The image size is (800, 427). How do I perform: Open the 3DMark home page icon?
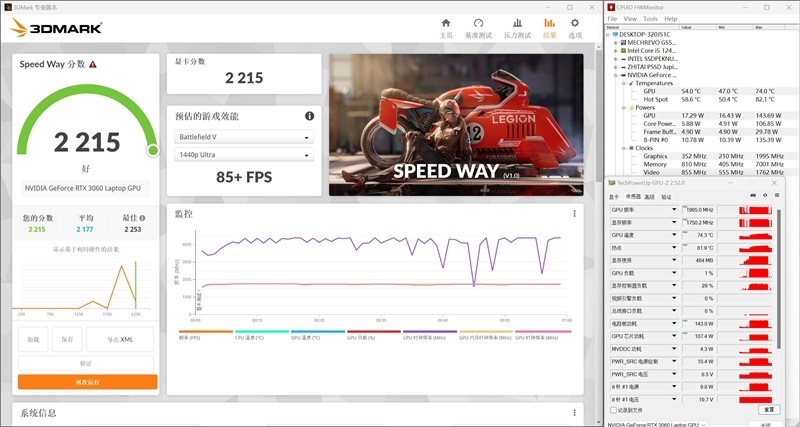[x=446, y=23]
